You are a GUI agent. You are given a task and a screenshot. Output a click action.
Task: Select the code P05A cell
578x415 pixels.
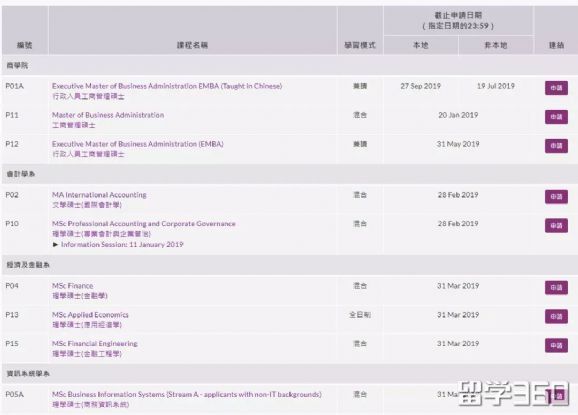[x=15, y=394]
